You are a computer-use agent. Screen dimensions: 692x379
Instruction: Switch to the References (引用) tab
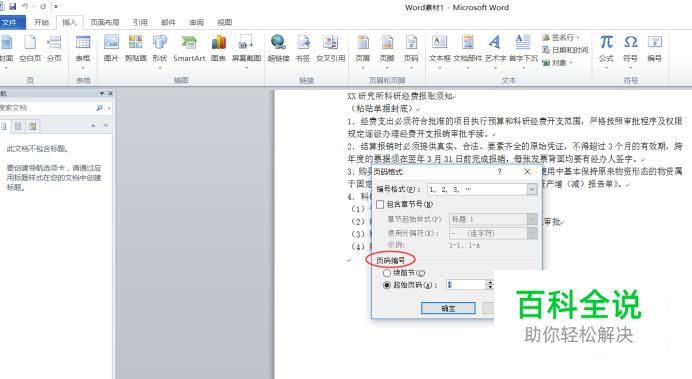tap(140, 22)
